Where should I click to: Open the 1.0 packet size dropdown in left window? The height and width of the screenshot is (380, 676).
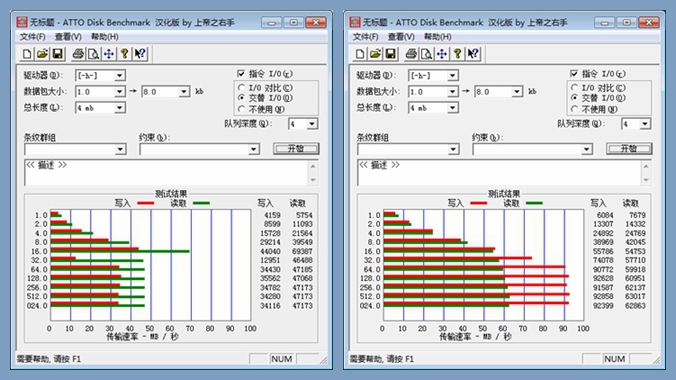[119, 92]
